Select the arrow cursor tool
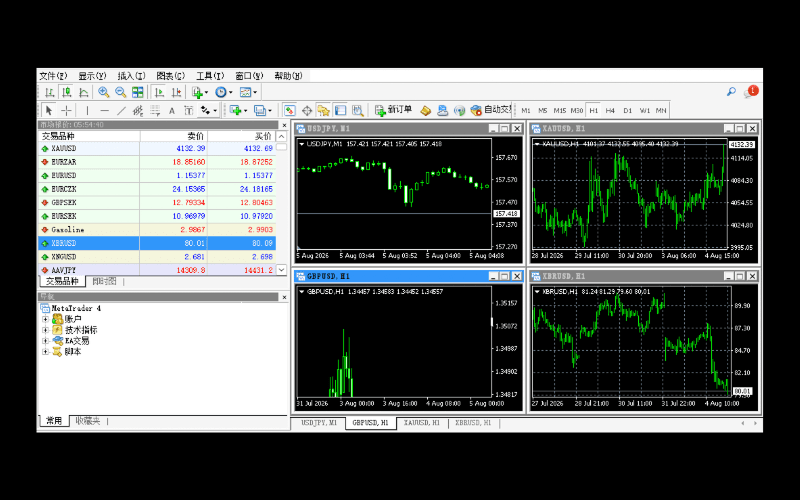The width and height of the screenshot is (800, 500). pyautogui.click(x=49, y=110)
